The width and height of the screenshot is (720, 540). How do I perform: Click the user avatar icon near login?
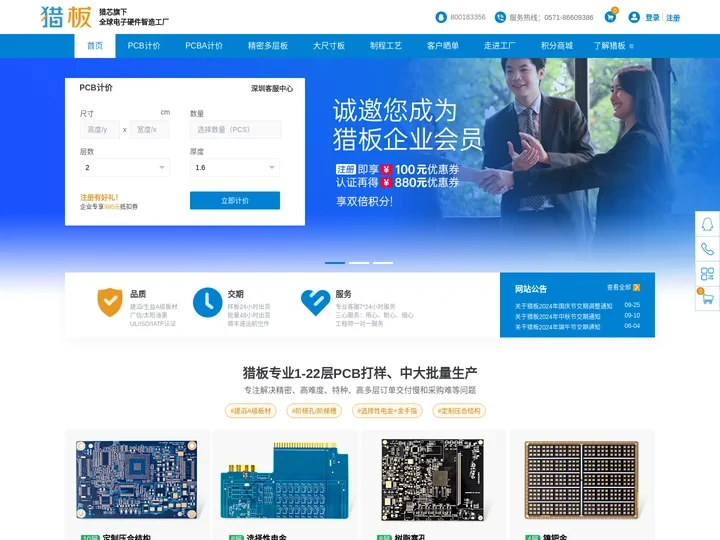coord(634,17)
